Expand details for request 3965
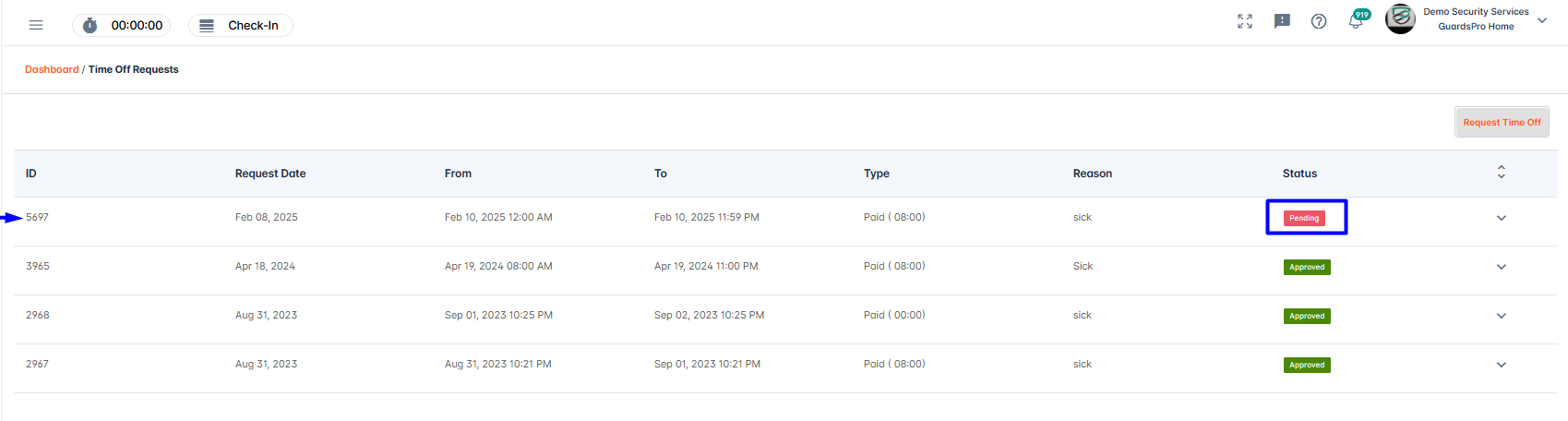Screen dimensions: 1568x421 pos(1502,267)
